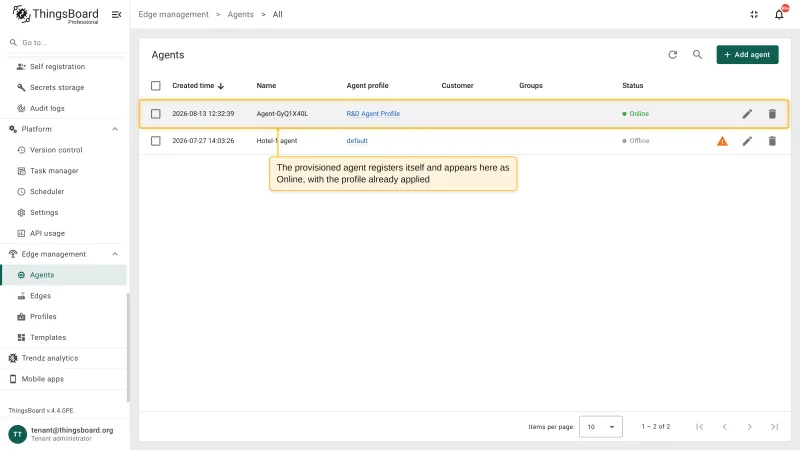Click the ThingsBoard logo
800x450 pixels.
(x=55, y=14)
